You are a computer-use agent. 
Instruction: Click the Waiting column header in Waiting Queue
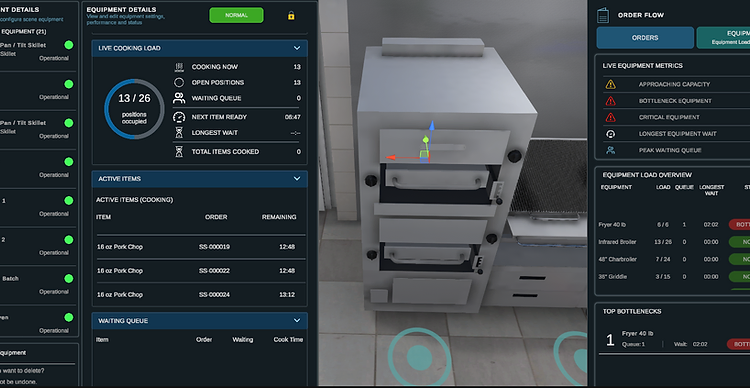pos(243,340)
